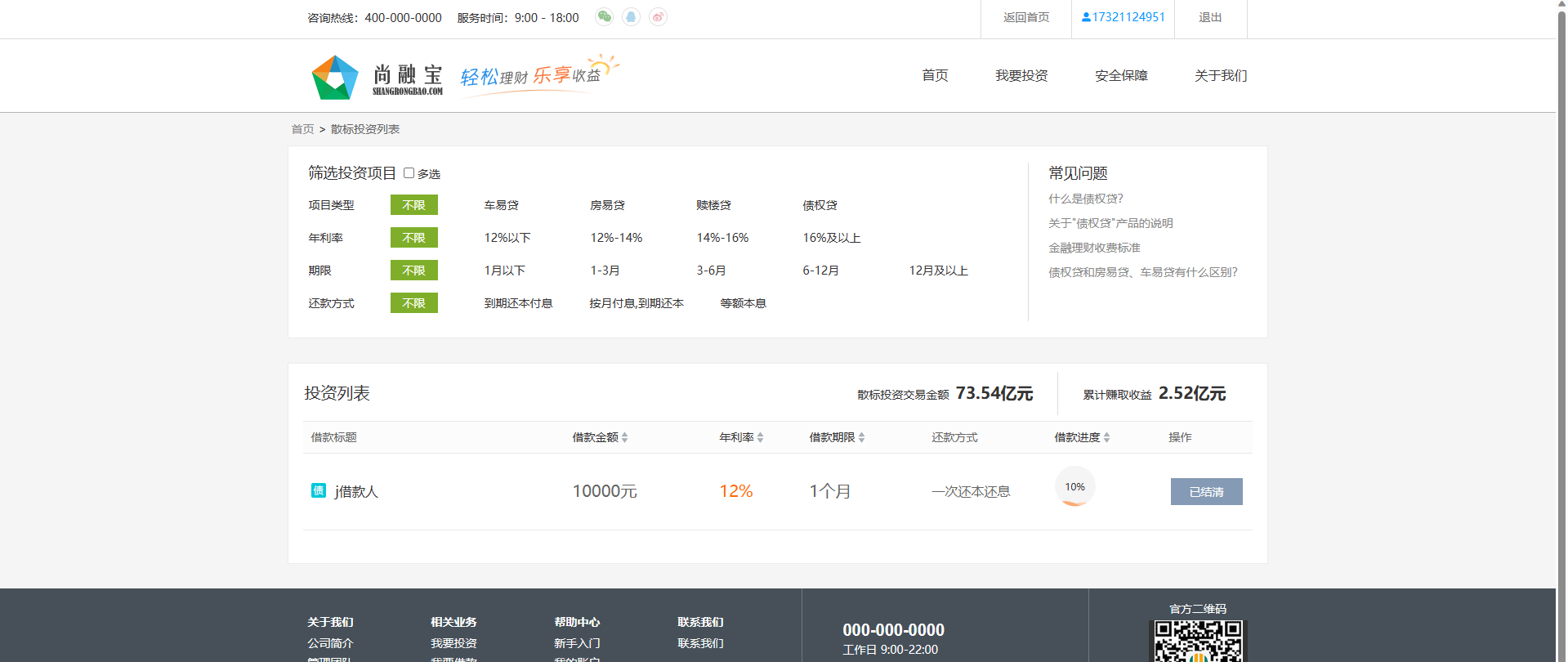The image size is (1568, 662).
Task: Click the 债 tag icon beside j借款人
Action: point(319,490)
